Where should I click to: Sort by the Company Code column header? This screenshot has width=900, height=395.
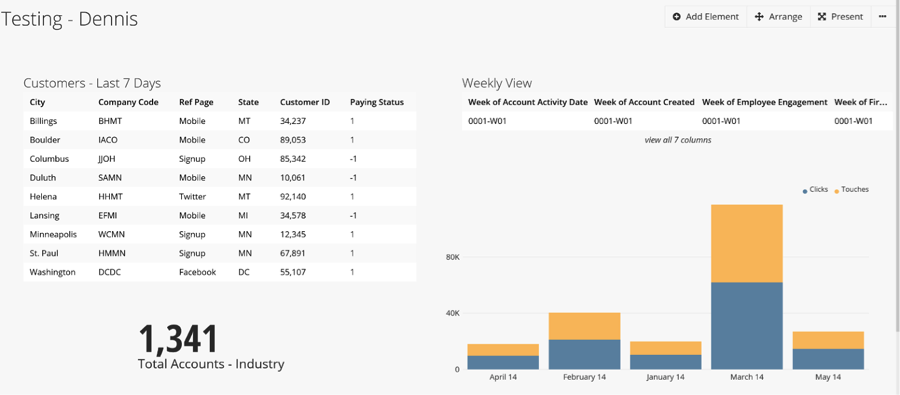coord(128,102)
